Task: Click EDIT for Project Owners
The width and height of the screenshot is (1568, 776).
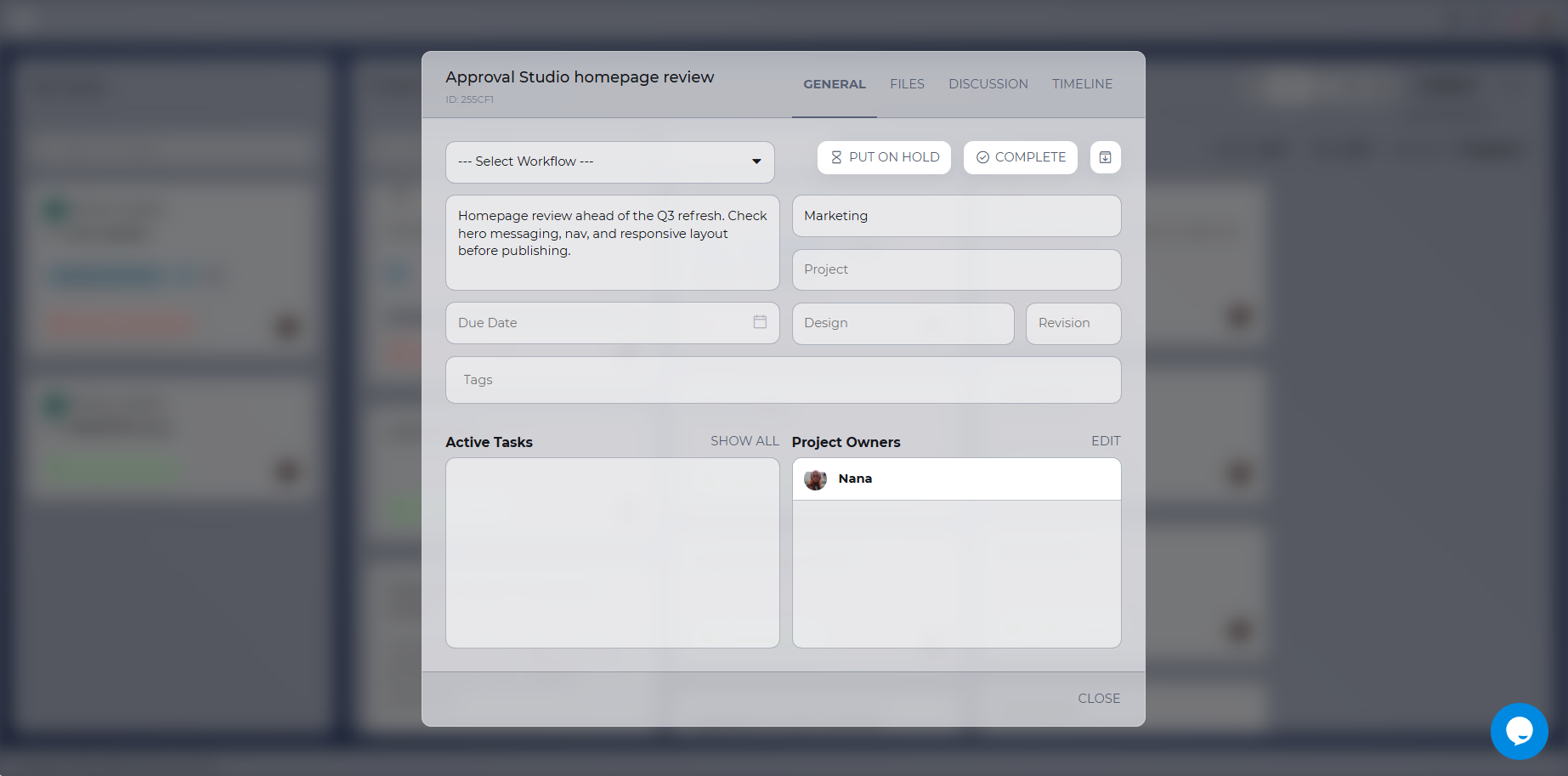Action: pyautogui.click(x=1106, y=441)
